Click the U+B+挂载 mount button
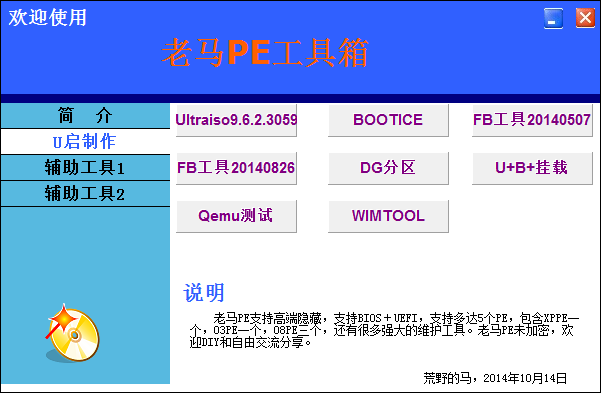601x396 pixels. coord(532,168)
